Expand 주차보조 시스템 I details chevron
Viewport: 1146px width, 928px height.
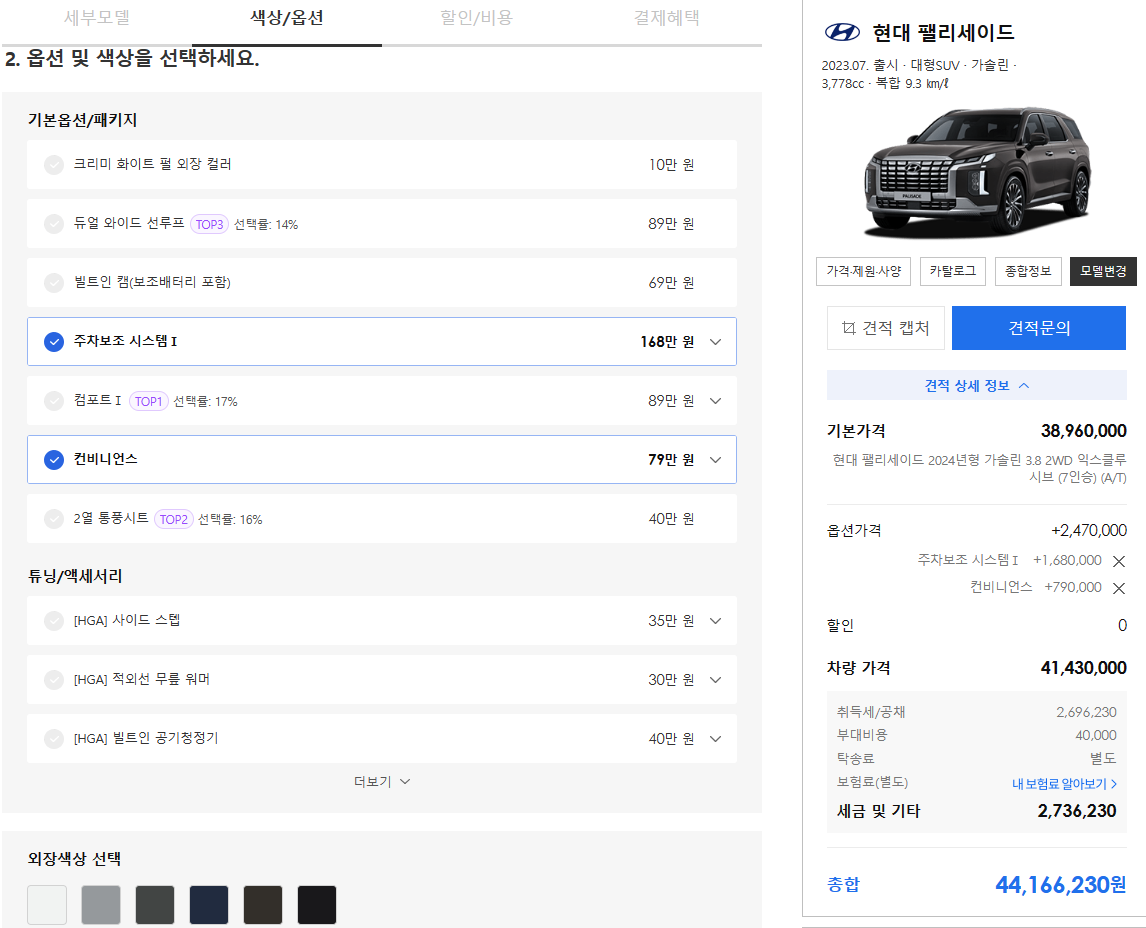[716, 342]
